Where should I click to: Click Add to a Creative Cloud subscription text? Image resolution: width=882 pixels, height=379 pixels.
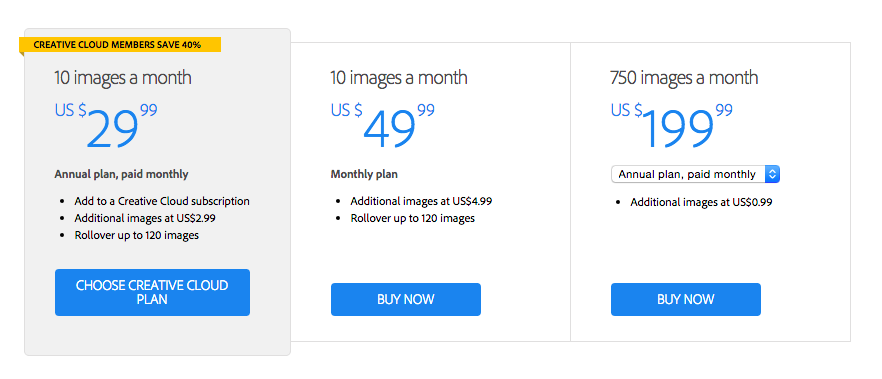tap(162, 201)
